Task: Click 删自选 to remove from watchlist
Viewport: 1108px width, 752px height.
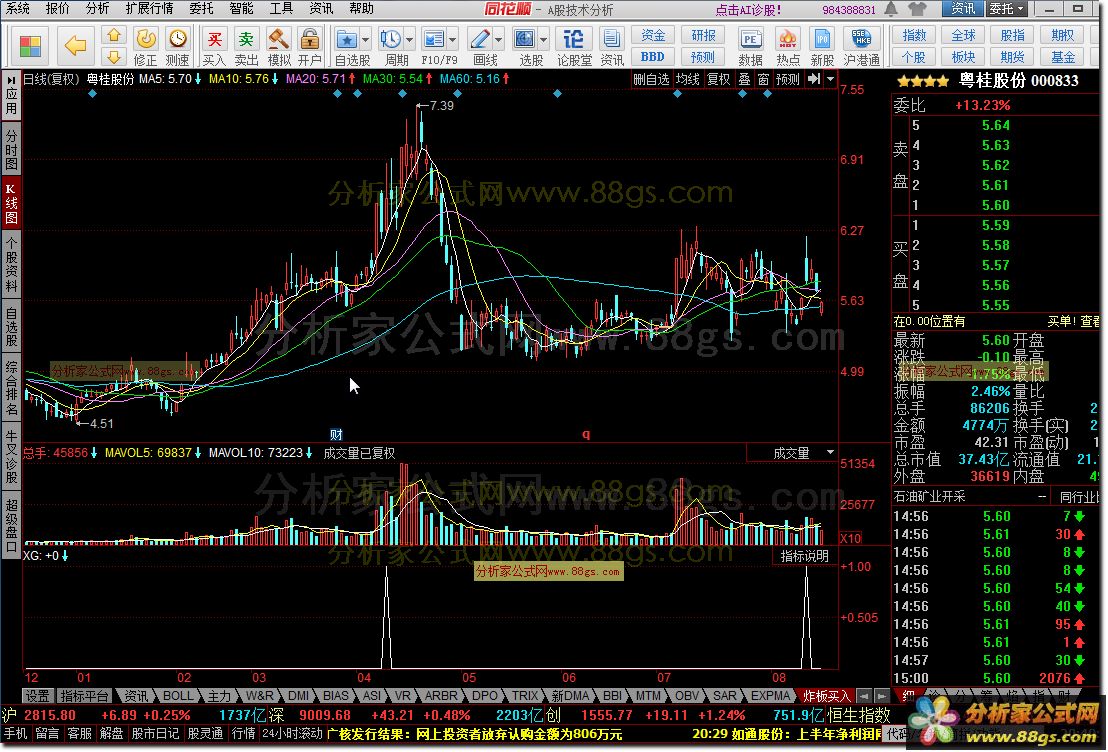Action: 651,79
